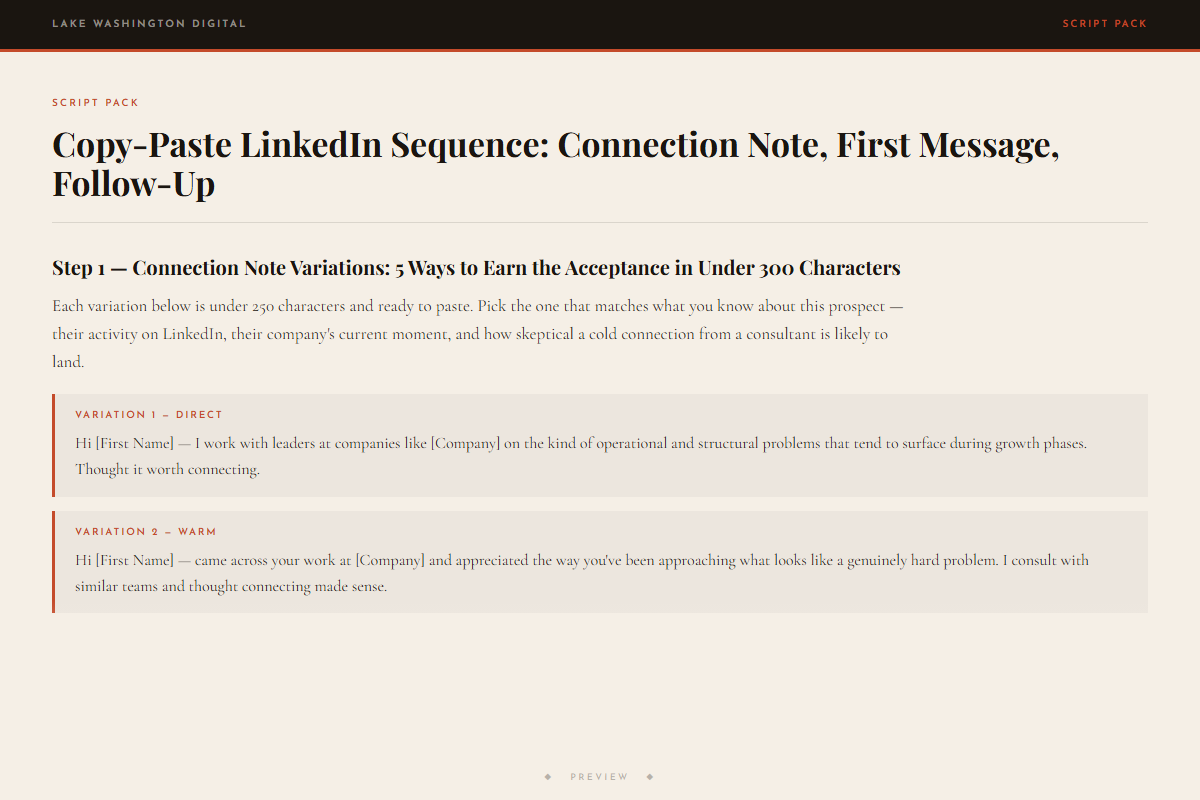
Task: Select the Preview label at the page bottom
Action: [599, 777]
